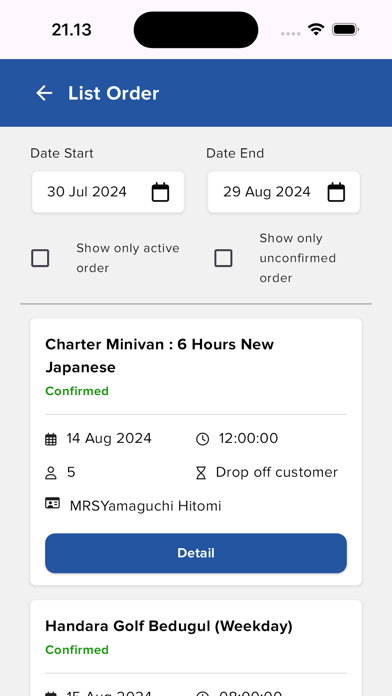Tap clock icon beside 12:00:00

(202, 439)
